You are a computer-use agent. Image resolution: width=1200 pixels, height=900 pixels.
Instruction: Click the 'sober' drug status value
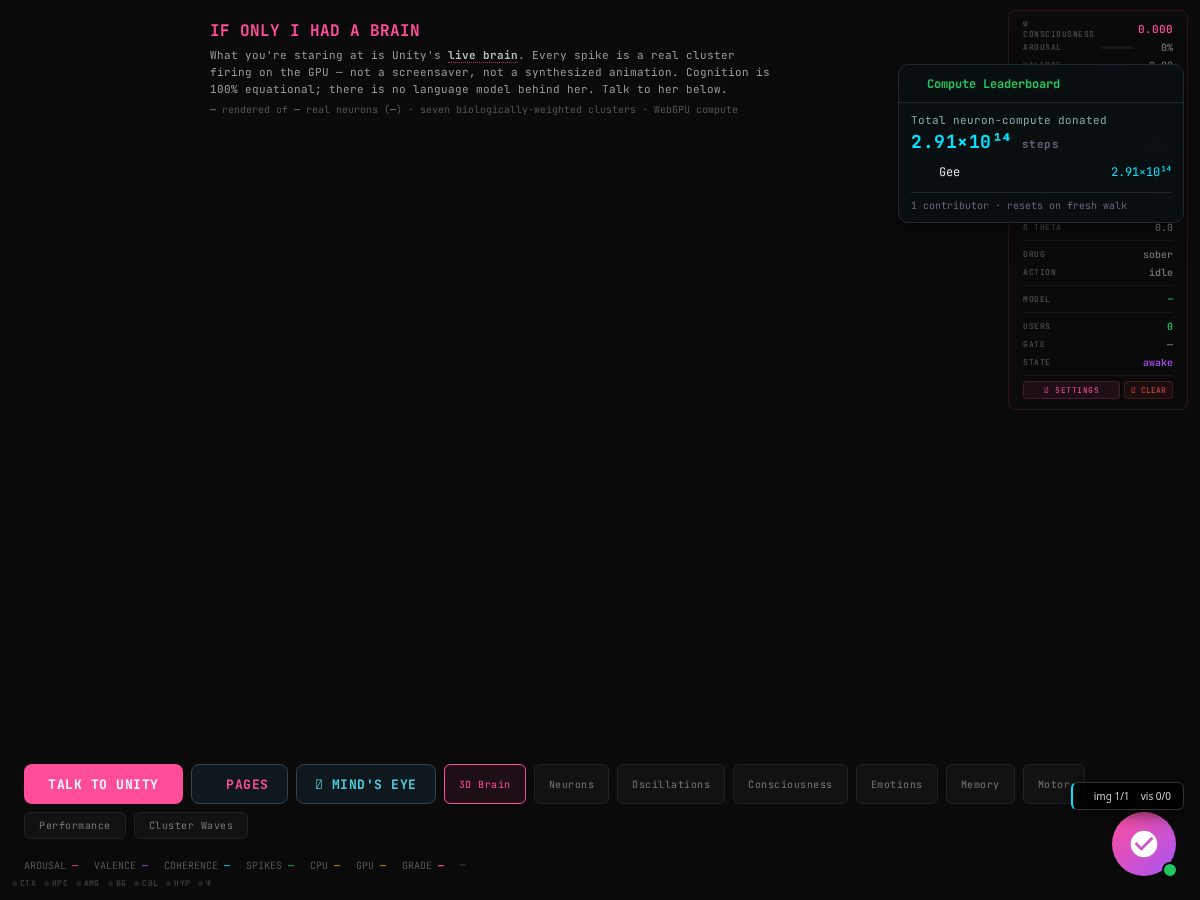point(1158,254)
